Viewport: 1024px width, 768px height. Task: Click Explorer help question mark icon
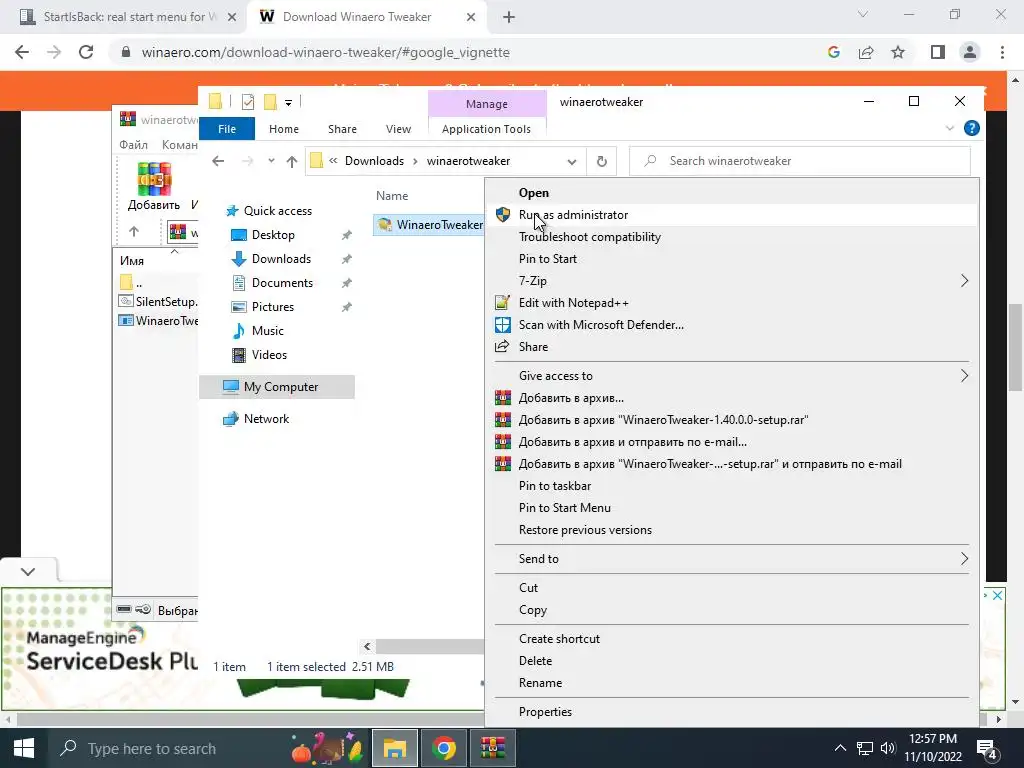972,128
